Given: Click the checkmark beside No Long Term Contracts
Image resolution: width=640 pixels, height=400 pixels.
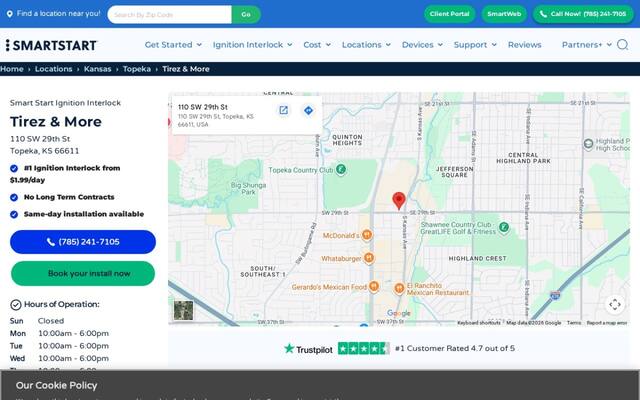Looking at the screenshot, I should pyautogui.click(x=14, y=198).
